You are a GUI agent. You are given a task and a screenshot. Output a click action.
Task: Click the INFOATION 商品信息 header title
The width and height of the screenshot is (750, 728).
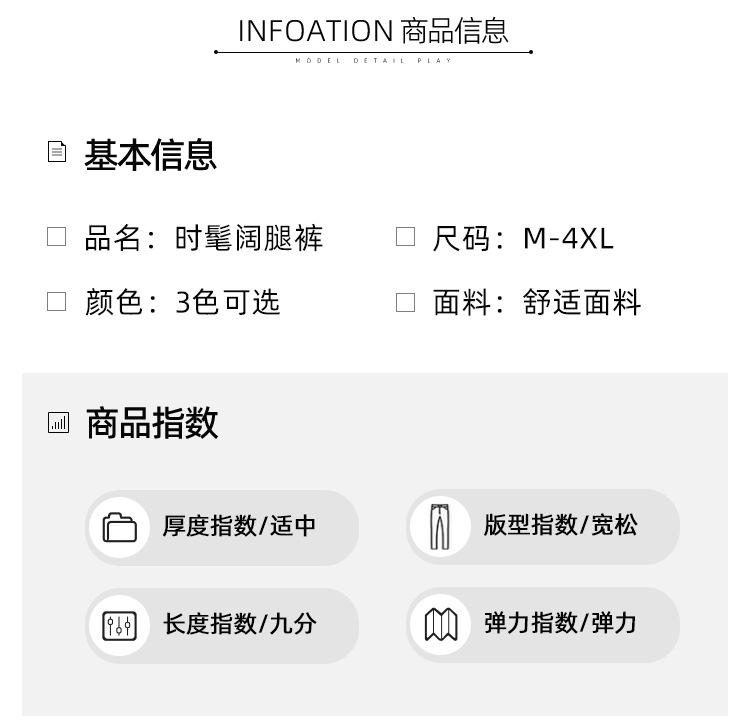(x=373, y=31)
